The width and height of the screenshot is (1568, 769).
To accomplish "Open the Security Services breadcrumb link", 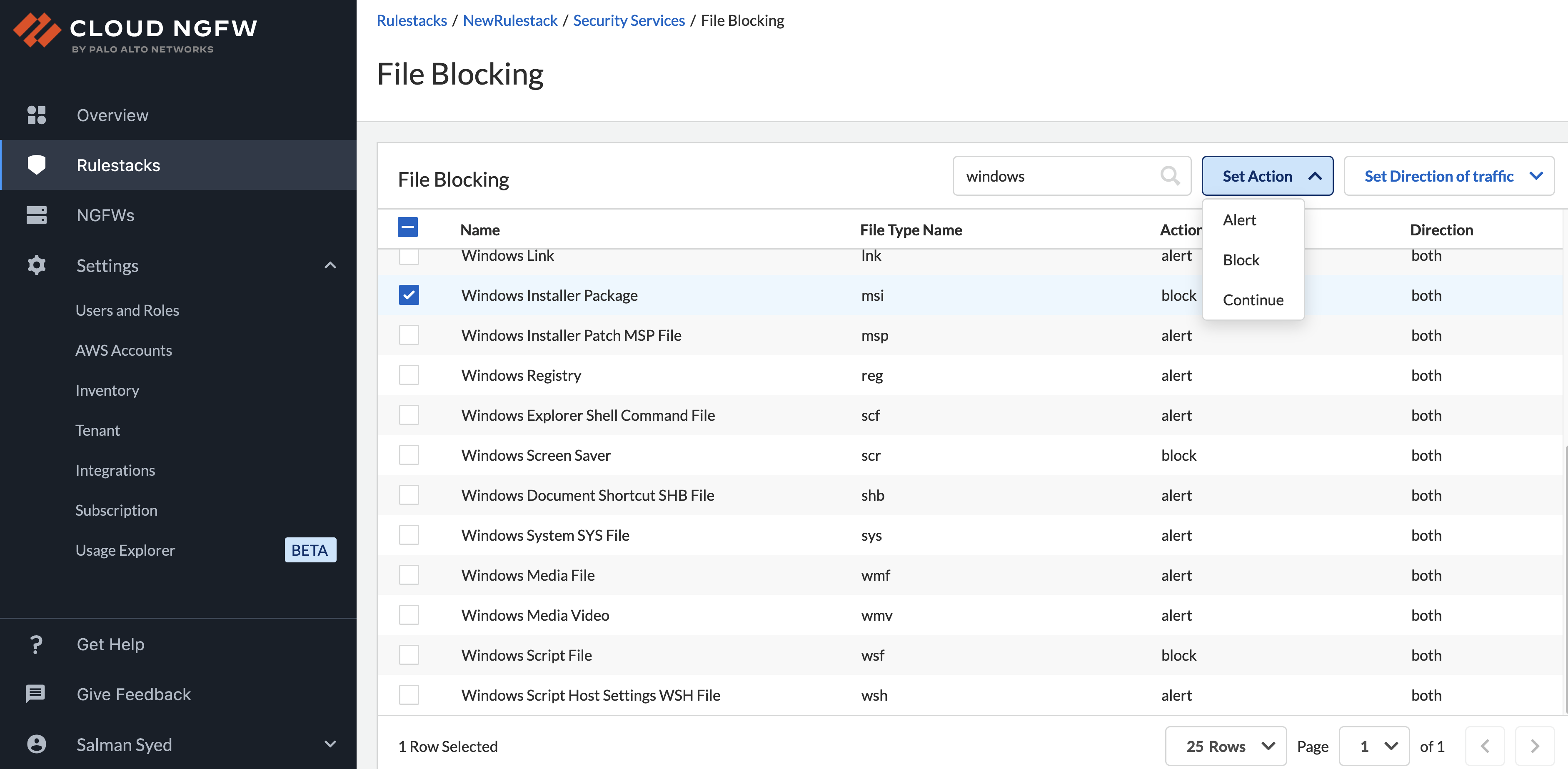I will (629, 21).
